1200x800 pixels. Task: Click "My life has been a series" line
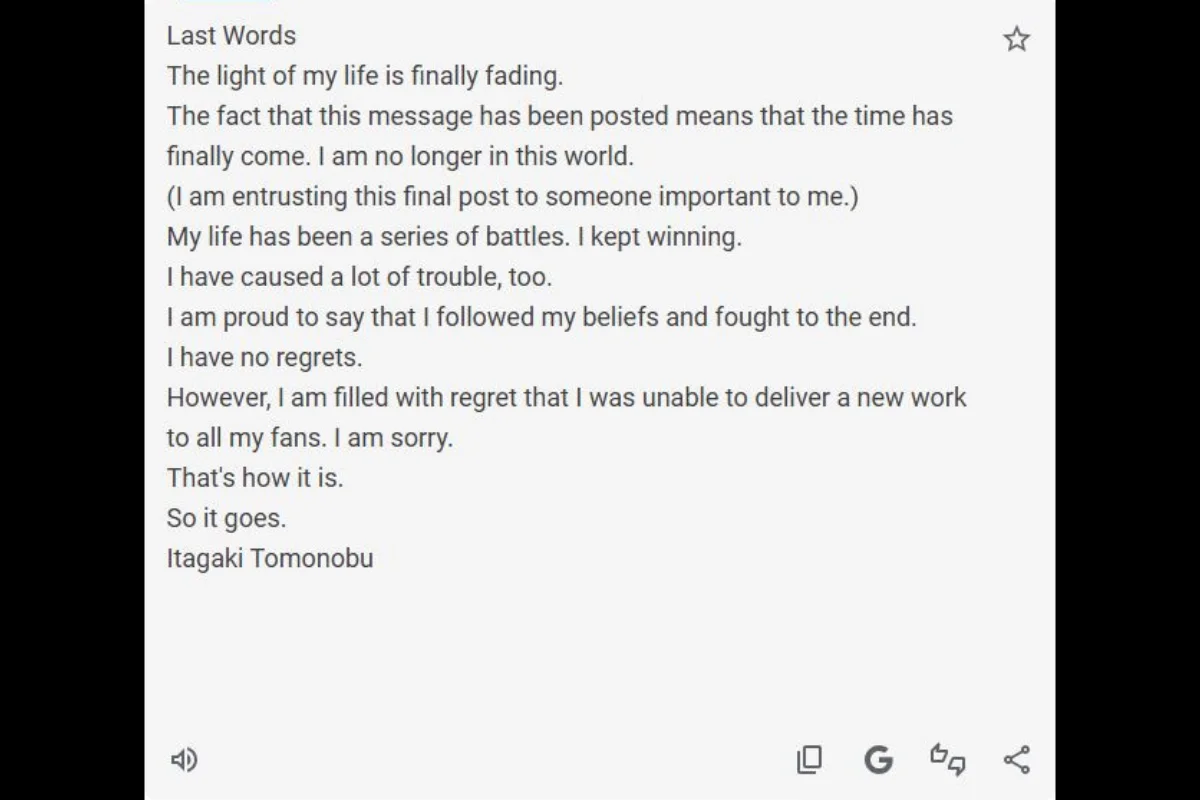pyautogui.click(x=454, y=237)
